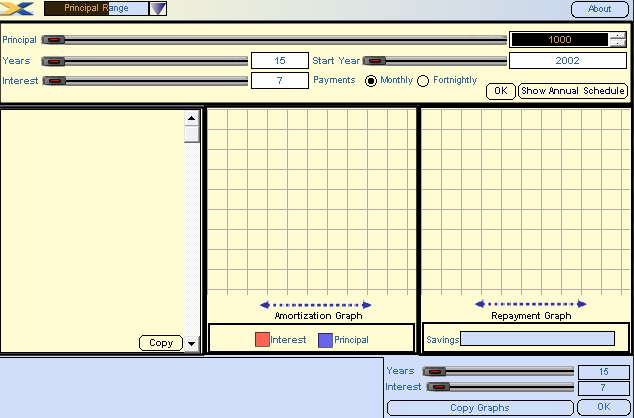Click the blue Principal legend swatch
The width and height of the screenshot is (634, 418).
point(325,340)
